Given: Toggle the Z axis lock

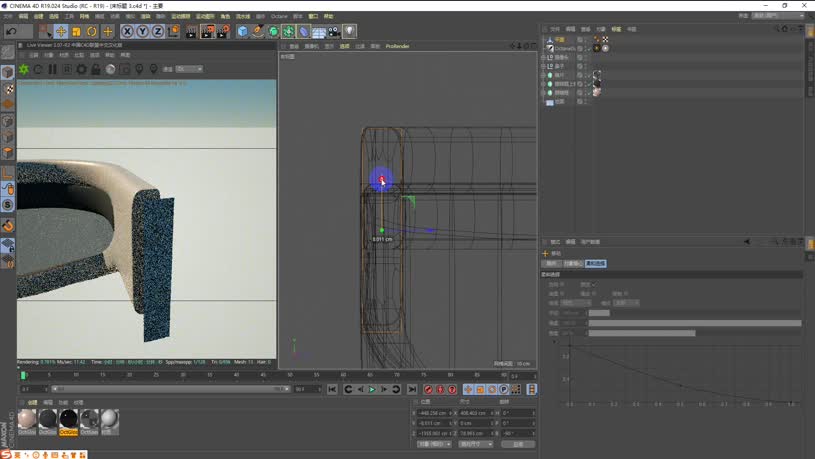Looking at the screenshot, I should click(x=157, y=31).
